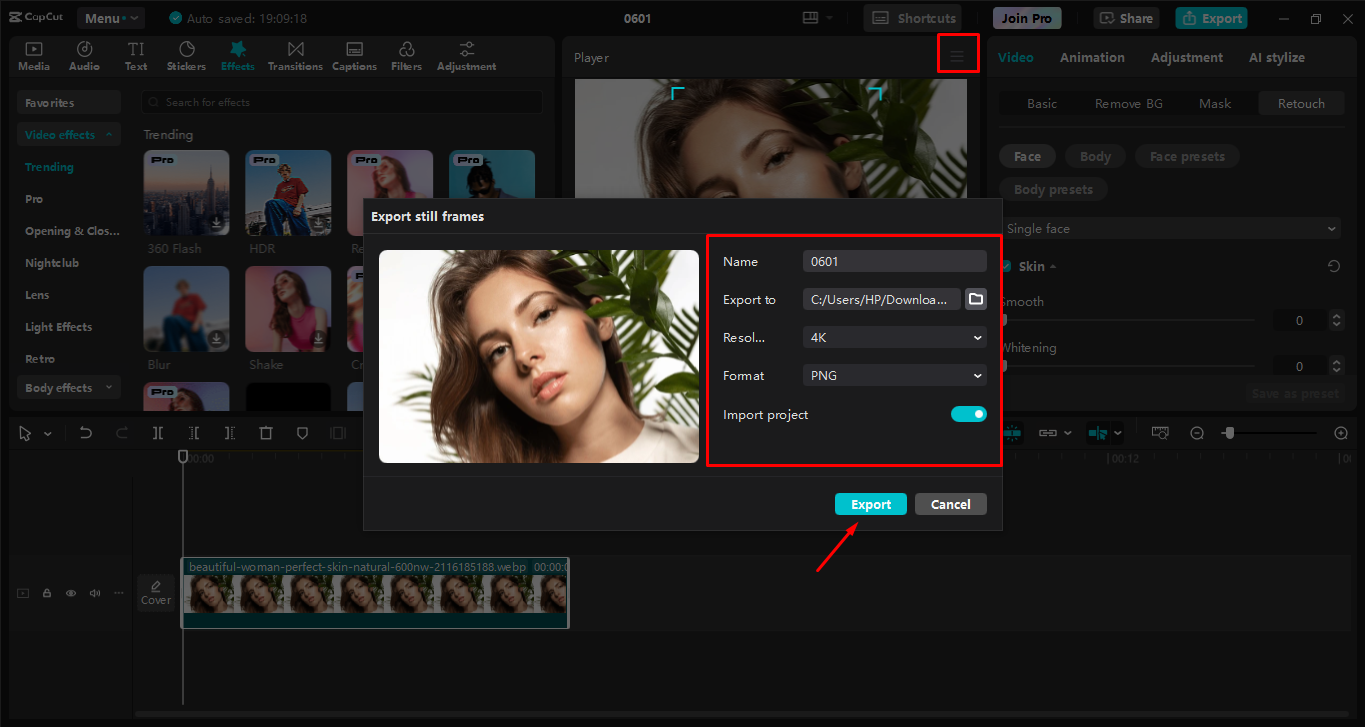Open the Filters panel

pos(406,56)
